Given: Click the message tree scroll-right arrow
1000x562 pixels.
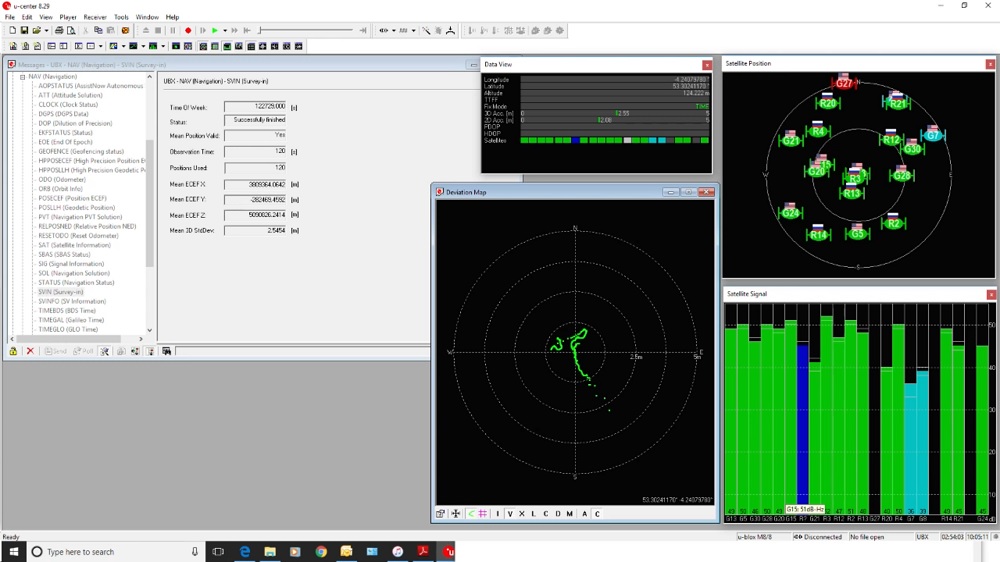Looking at the screenshot, I should click(x=141, y=339).
